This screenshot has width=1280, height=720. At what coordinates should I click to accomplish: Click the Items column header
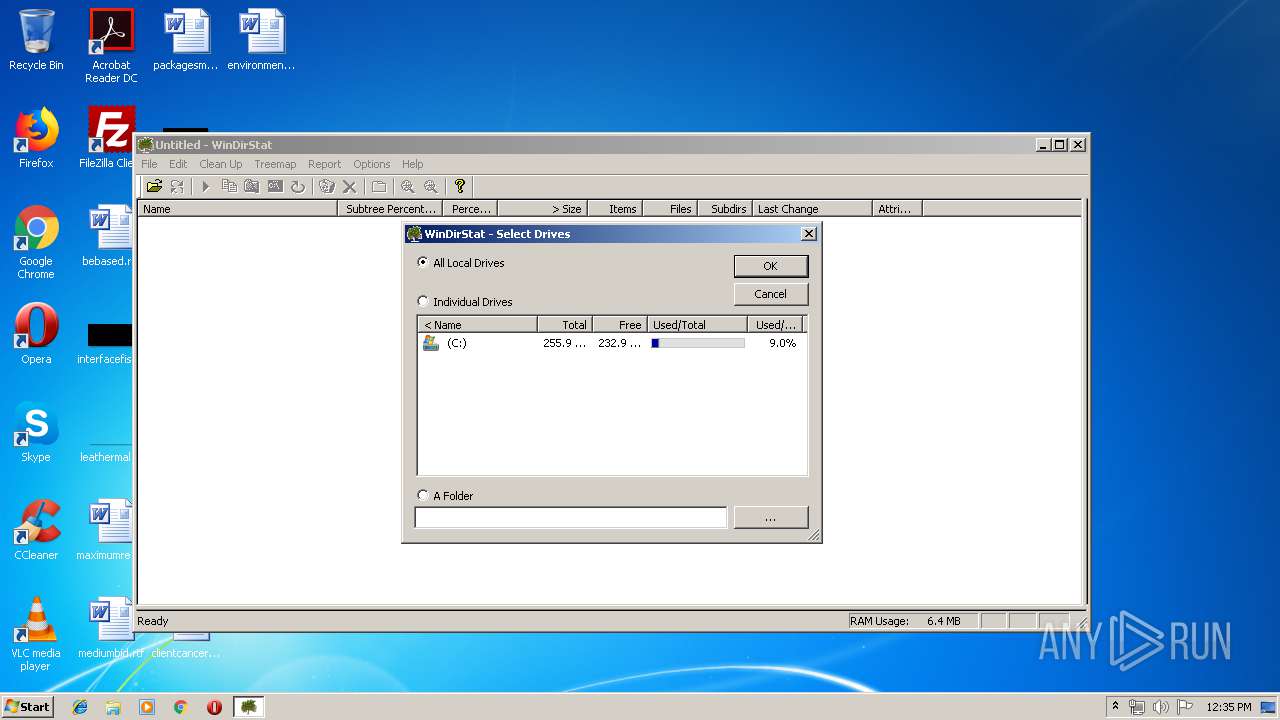[615, 209]
